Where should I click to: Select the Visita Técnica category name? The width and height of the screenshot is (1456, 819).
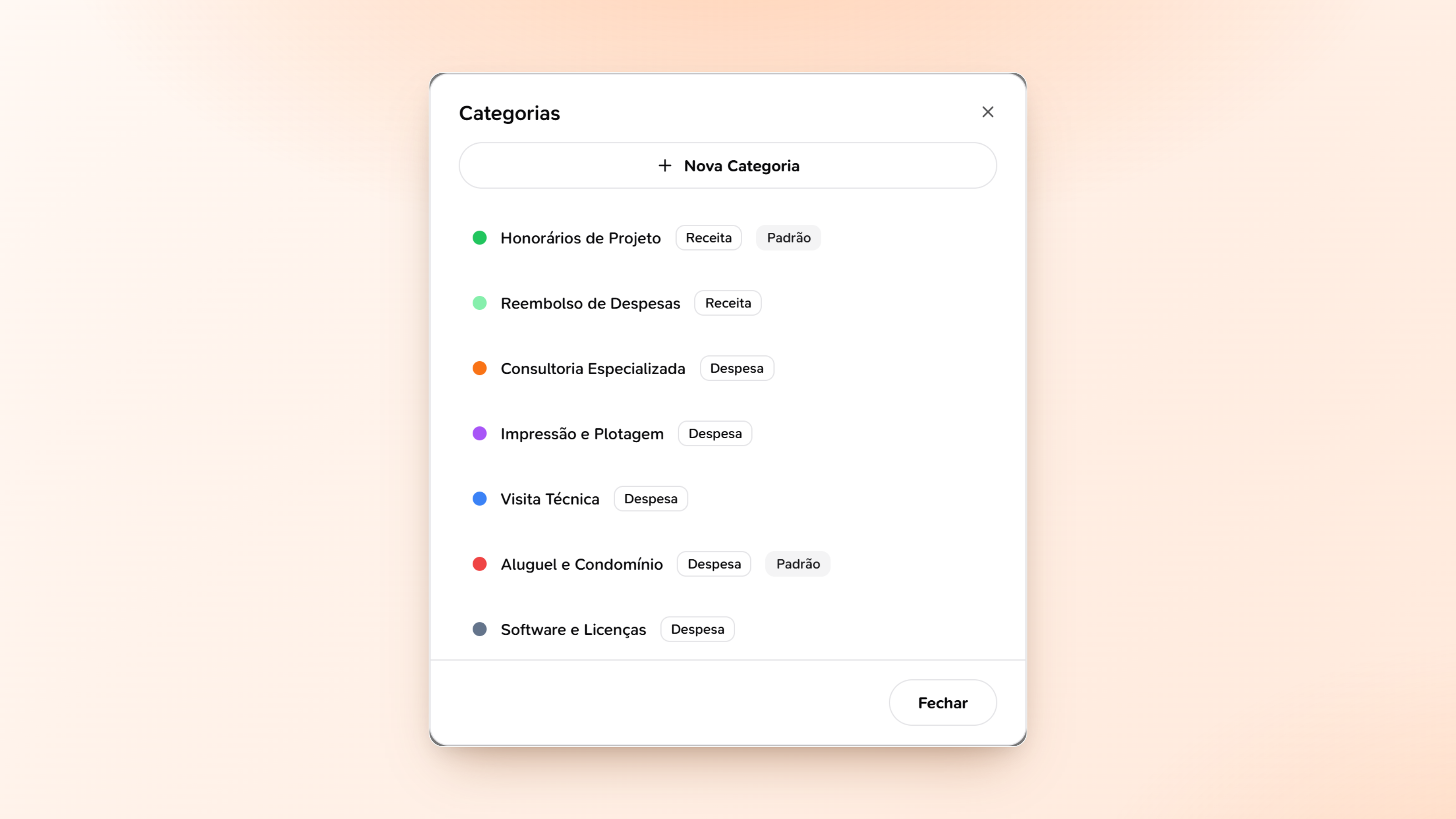point(549,499)
